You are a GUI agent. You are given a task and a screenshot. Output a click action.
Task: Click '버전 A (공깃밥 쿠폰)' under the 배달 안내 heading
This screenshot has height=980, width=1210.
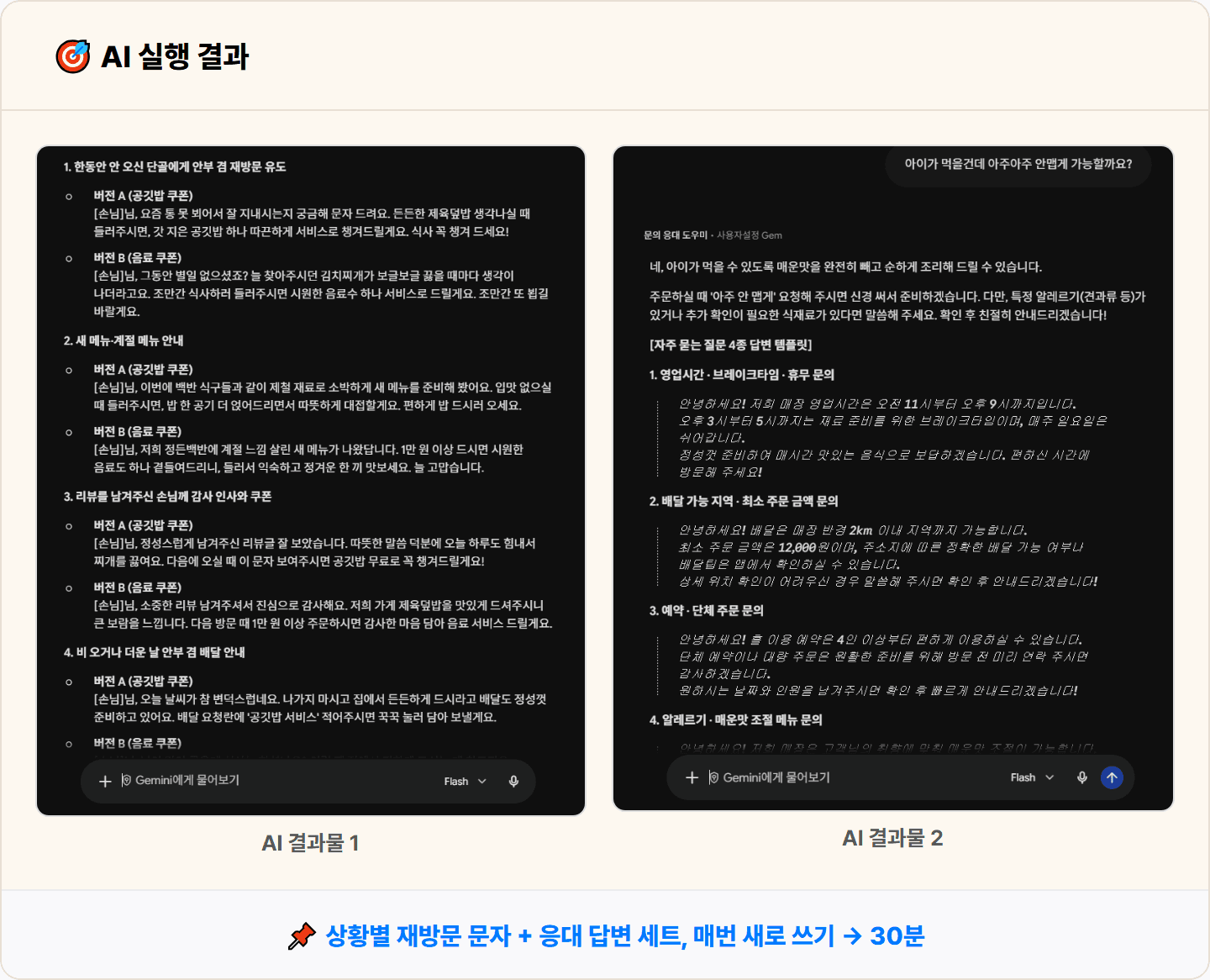point(143,682)
